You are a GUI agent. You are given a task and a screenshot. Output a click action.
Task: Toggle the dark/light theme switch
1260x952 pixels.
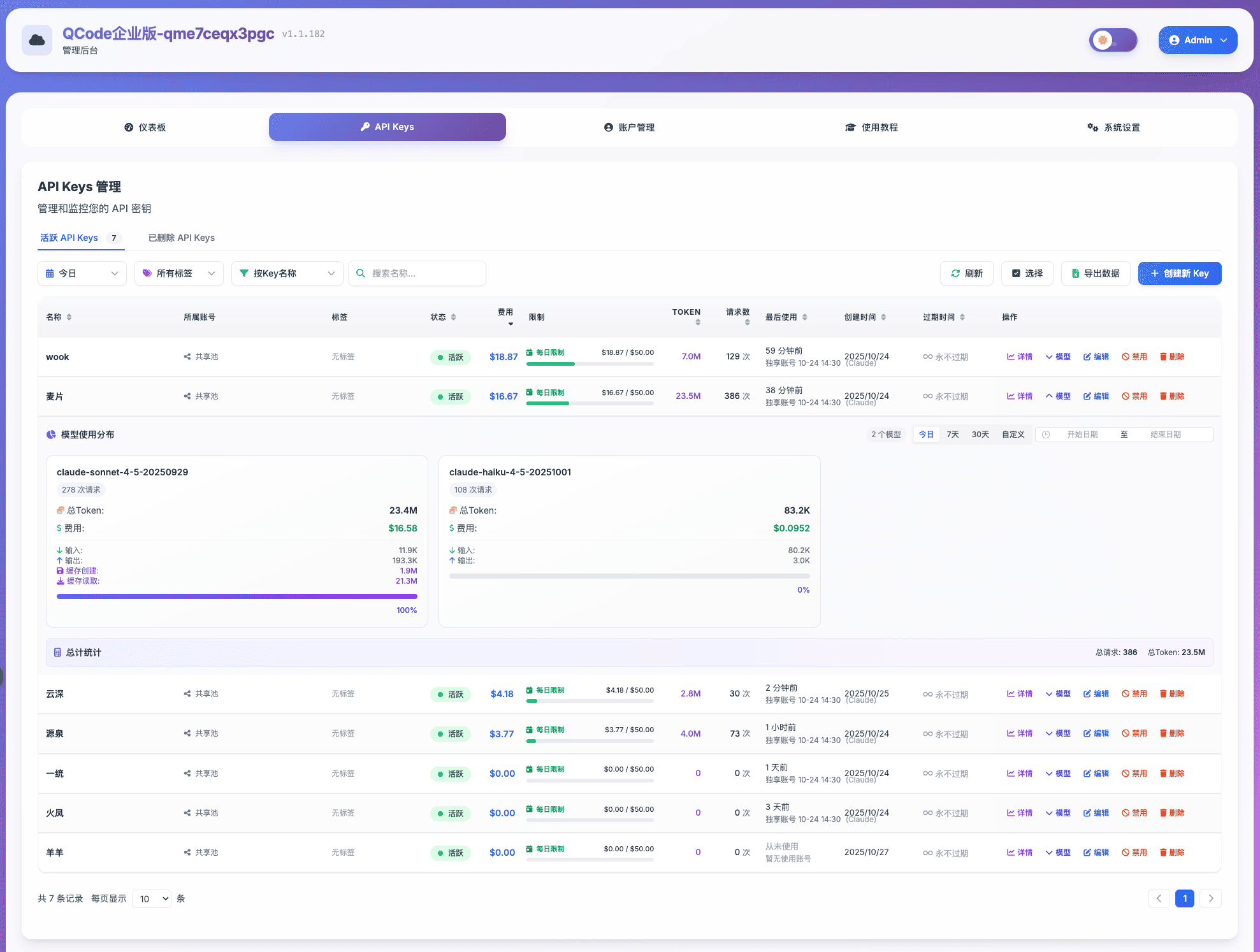pyautogui.click(x=1113, y=40)
